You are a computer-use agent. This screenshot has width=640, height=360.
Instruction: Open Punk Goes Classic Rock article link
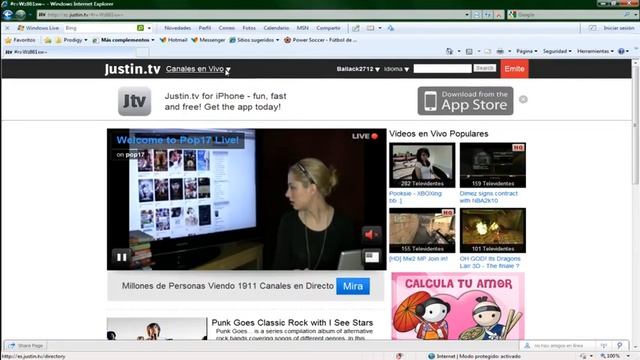tap(292, 322)
